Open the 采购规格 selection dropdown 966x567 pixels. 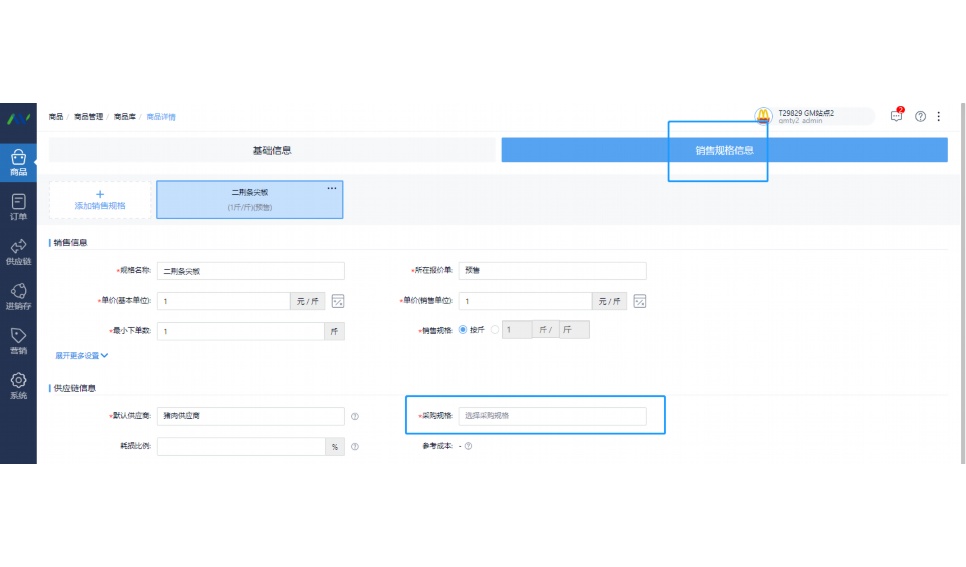[552, 416]
